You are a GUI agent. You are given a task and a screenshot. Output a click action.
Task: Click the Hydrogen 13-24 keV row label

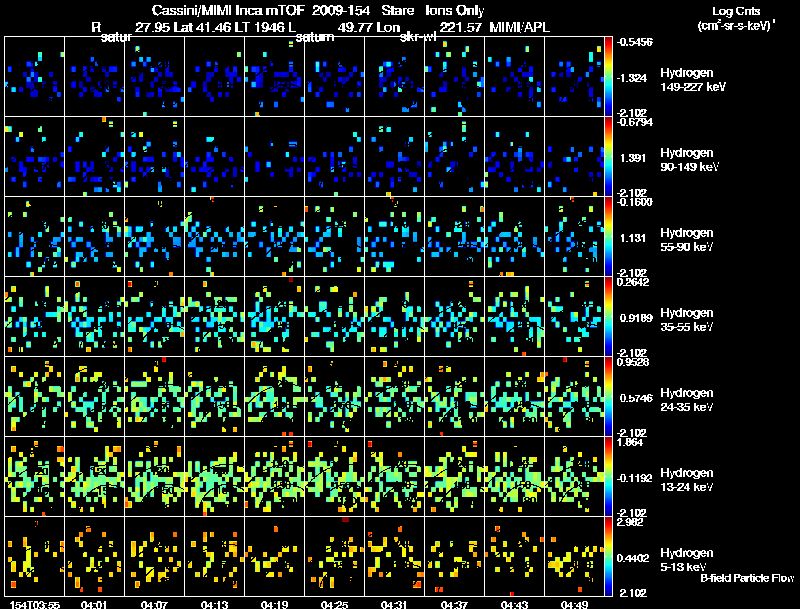click(x=686, y=480)
